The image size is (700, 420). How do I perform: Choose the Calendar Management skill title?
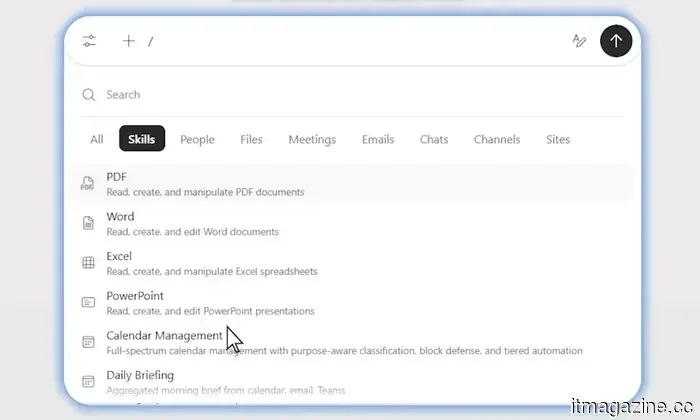pos(164,336)
